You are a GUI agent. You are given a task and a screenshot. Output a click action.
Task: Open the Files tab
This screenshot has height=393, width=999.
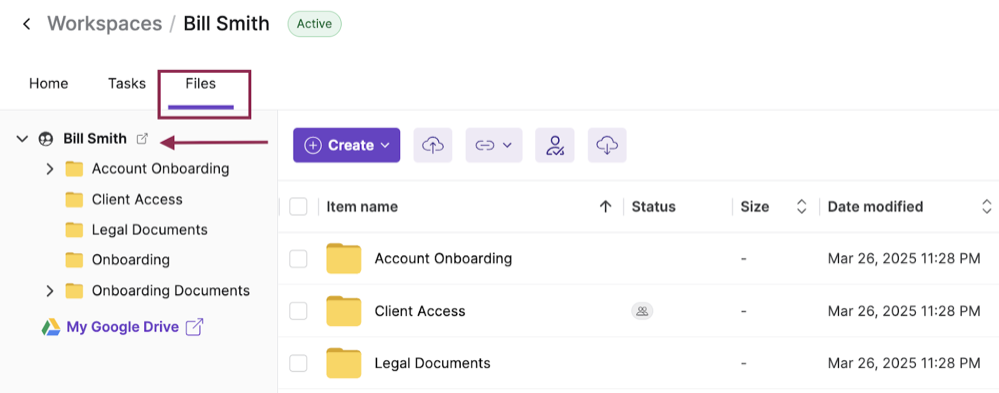(201, 83)
